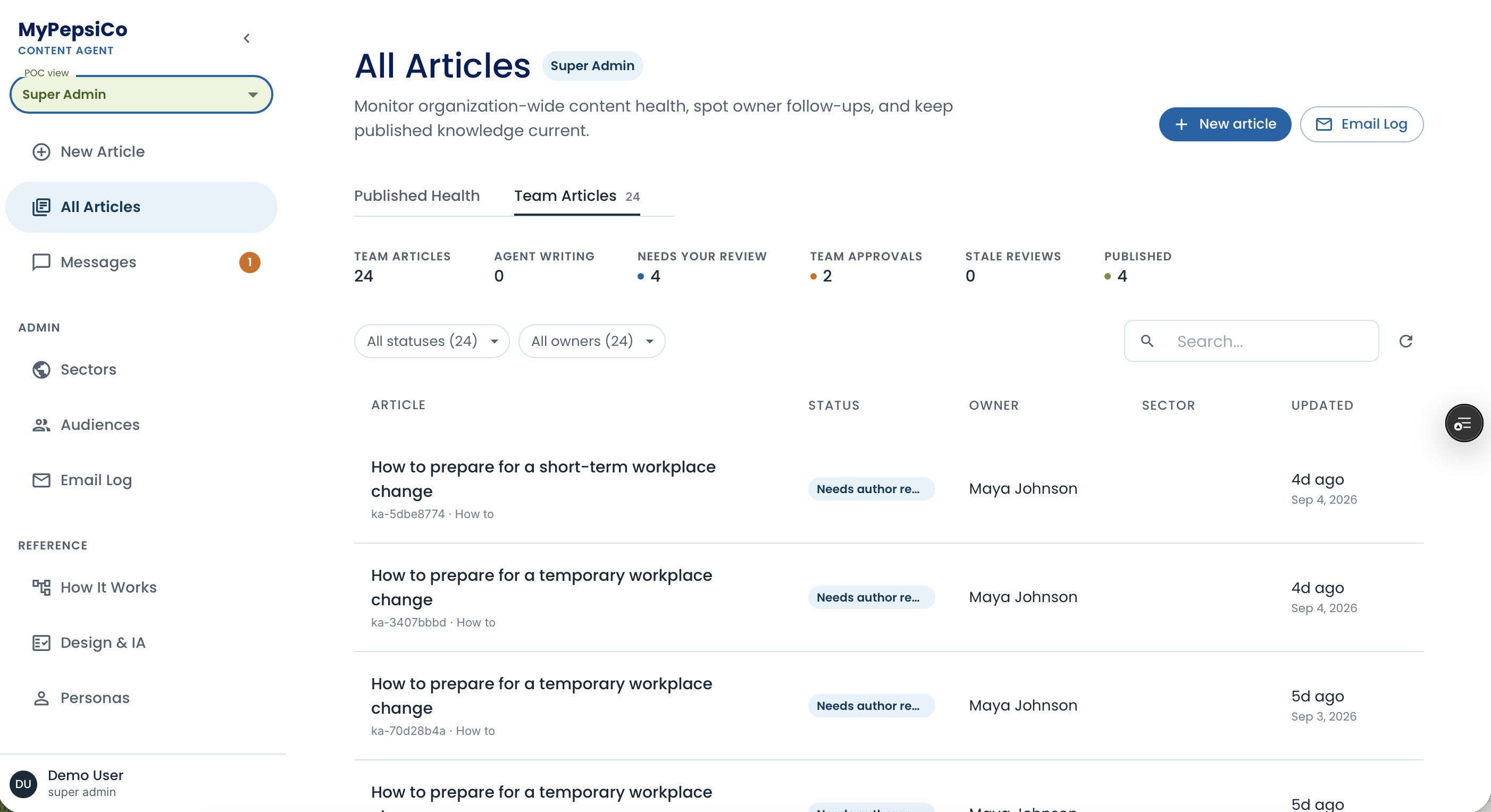The height and width of the screenshot is (812, 1491).
Task: Click the New Article plus-circle icon in sidebar
Action: click(x=41, y=151)
